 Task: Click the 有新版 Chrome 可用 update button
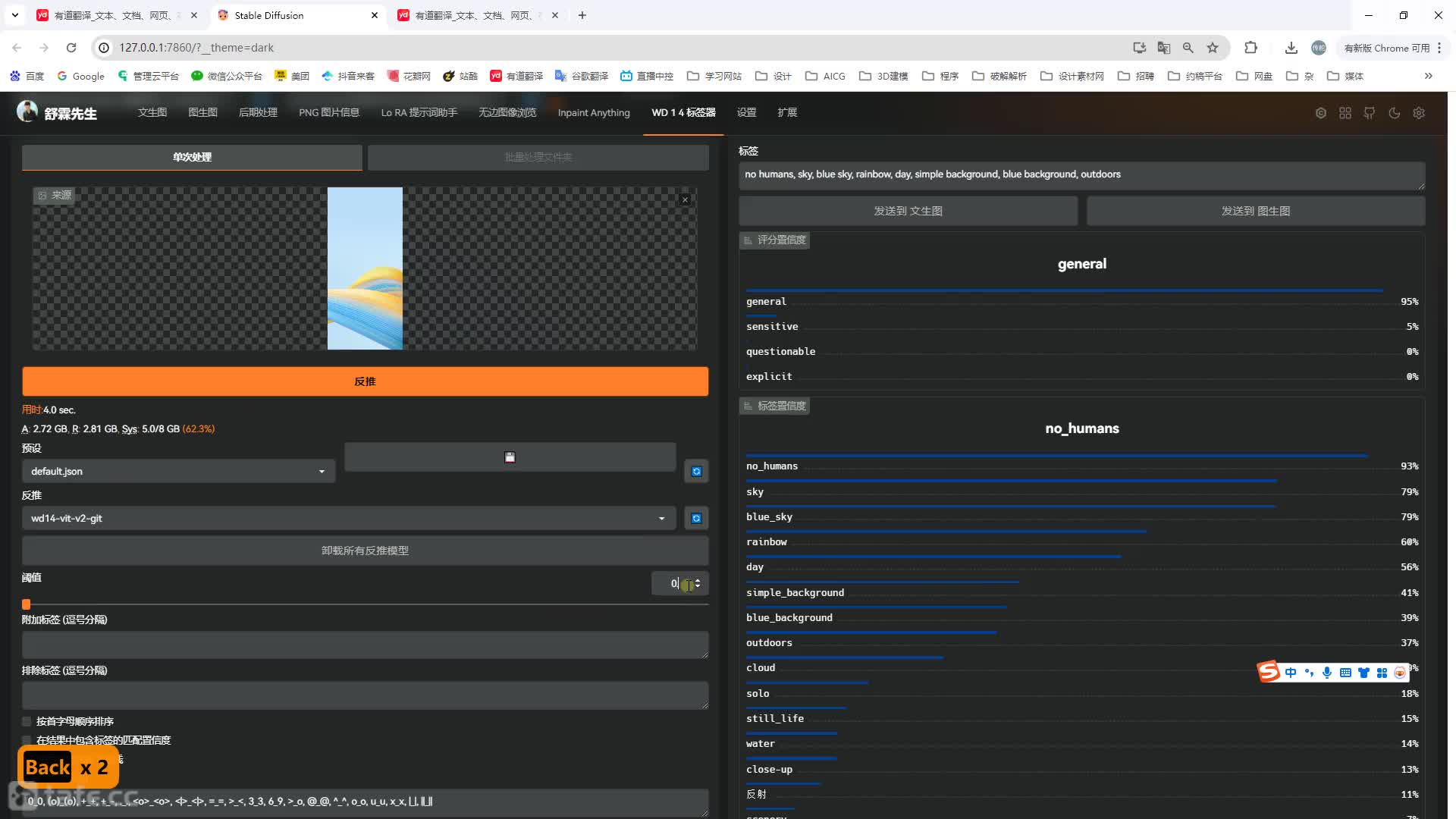(x=1387, y=48)
